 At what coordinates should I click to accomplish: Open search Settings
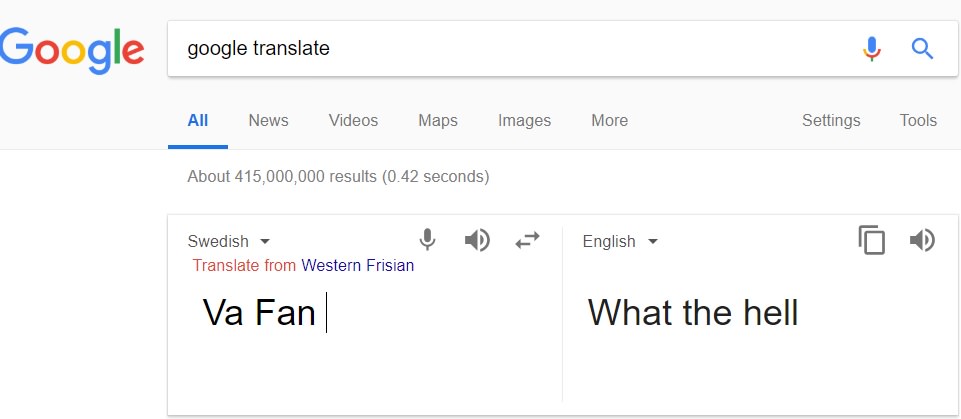831,120
